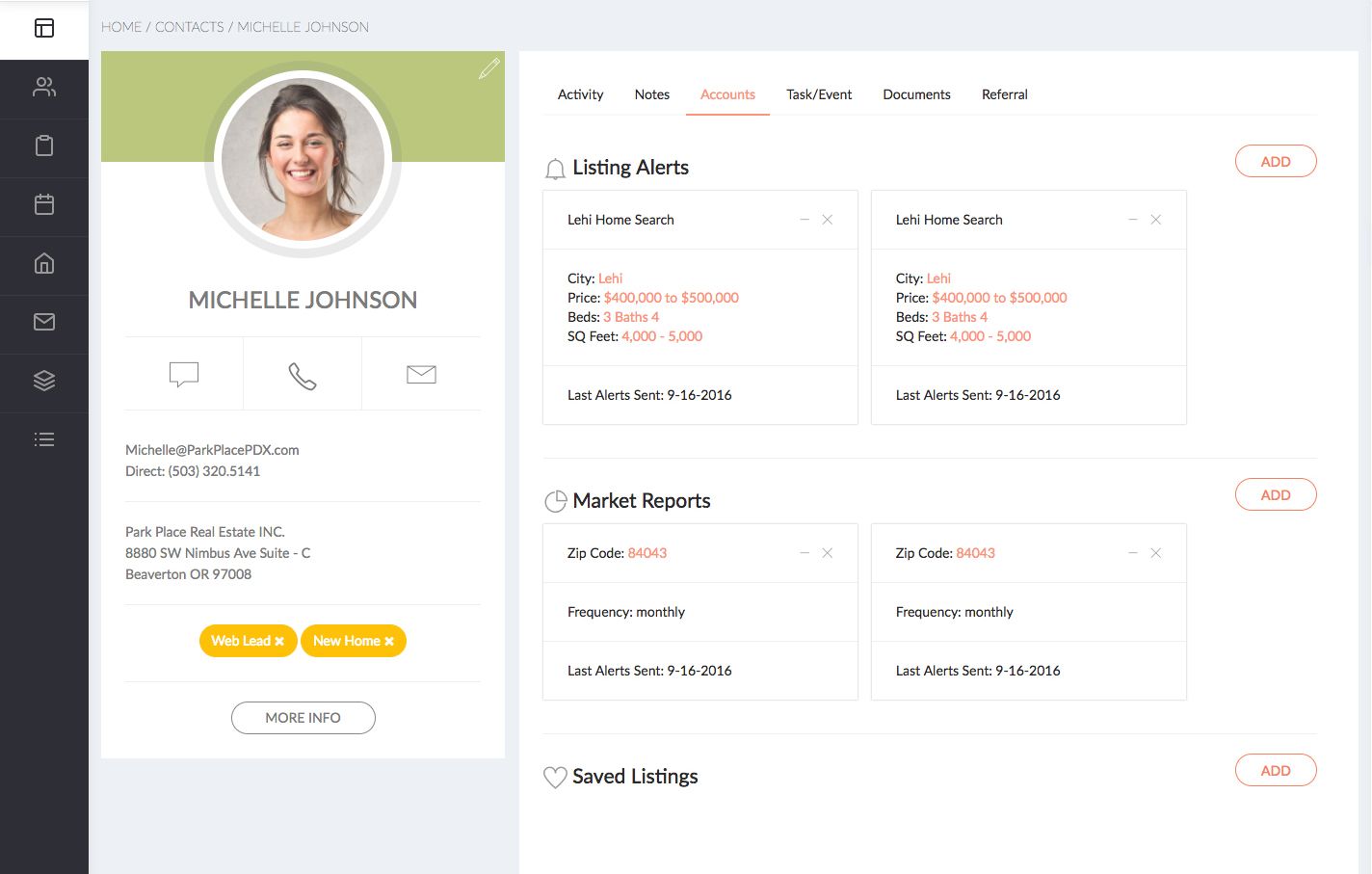Screen dimensions: 1372x874
Task: Remove the Web Lead tag
Action: 279,641
